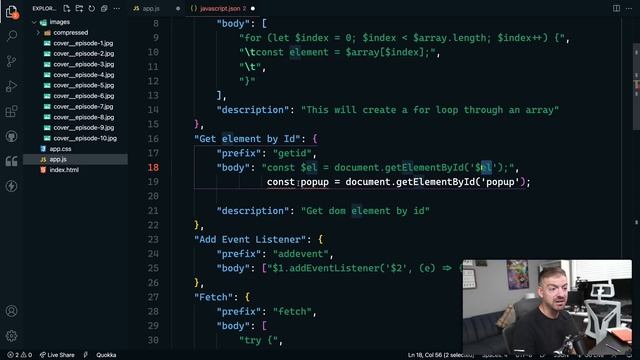640x360 pixels.
Task: Open the Explorer view in activity bar
Action: pyautogui.click(x=12, y=11)
